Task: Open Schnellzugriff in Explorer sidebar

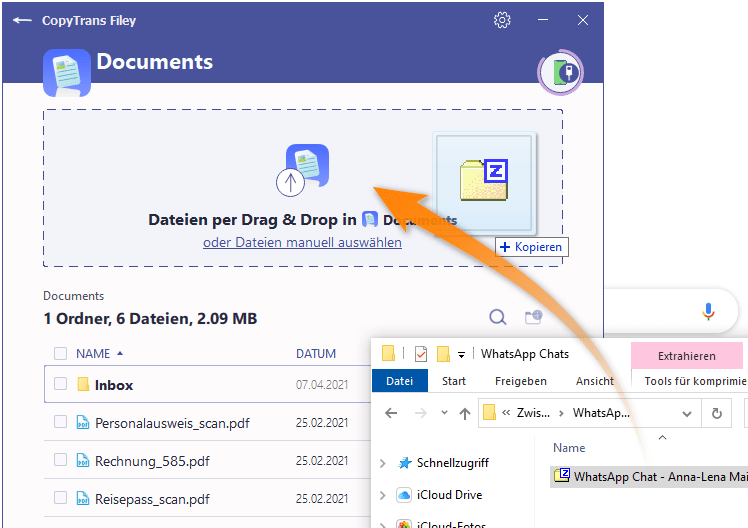Action: point(453,463)
